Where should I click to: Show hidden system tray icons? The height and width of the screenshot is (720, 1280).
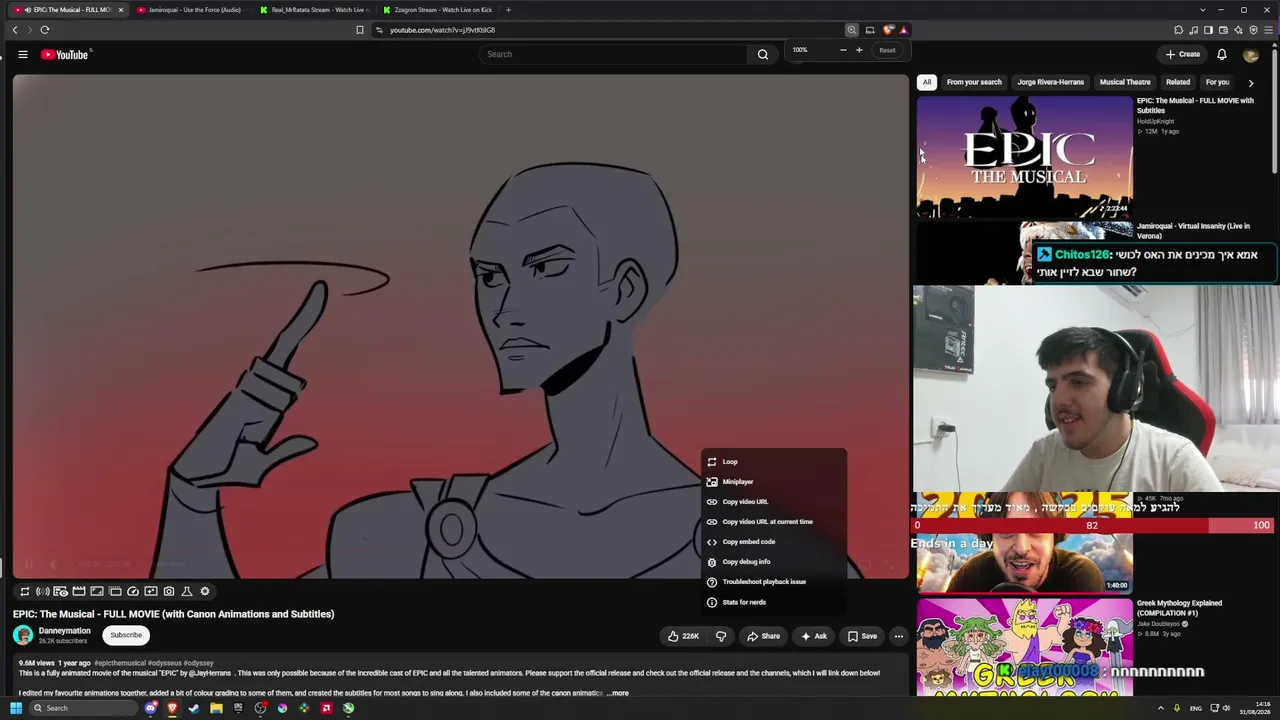[1160, 708]
